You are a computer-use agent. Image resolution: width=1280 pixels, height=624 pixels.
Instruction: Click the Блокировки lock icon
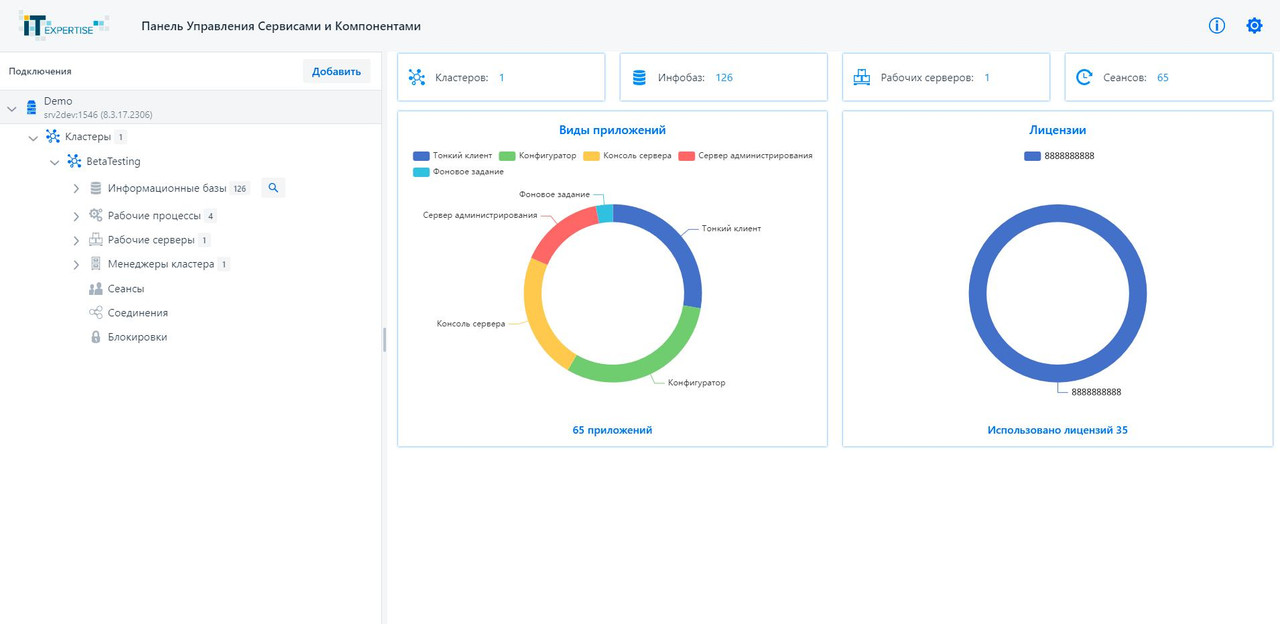pos(96,337)
